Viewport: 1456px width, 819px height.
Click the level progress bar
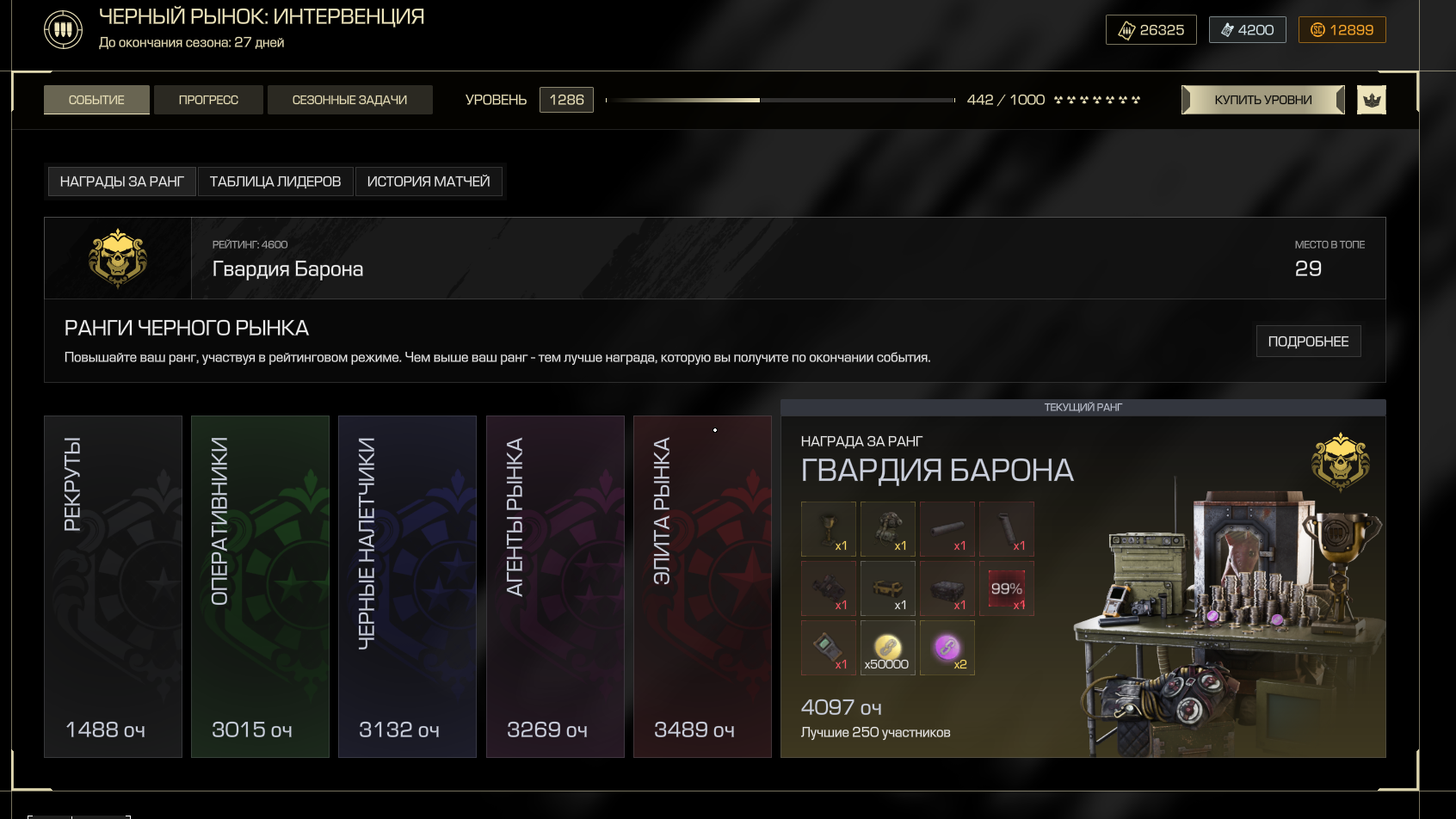pos(780,100)
